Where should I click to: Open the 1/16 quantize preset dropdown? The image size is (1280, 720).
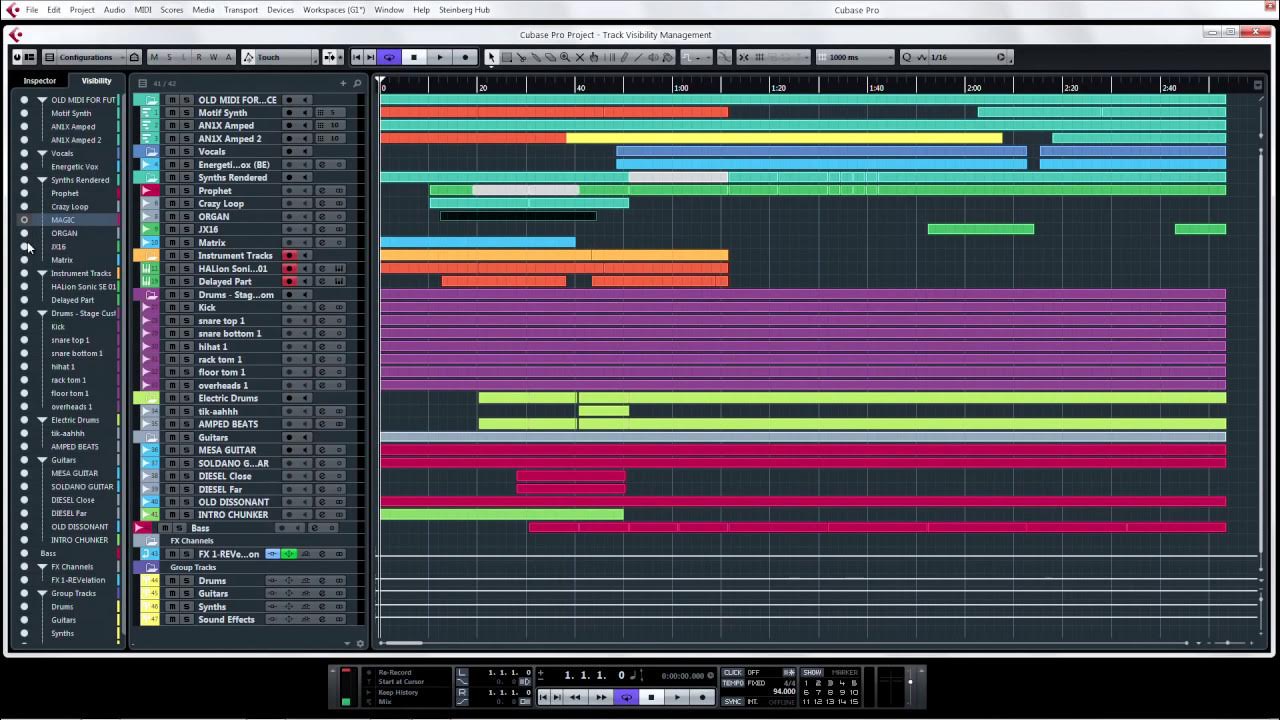pos(967,57)
